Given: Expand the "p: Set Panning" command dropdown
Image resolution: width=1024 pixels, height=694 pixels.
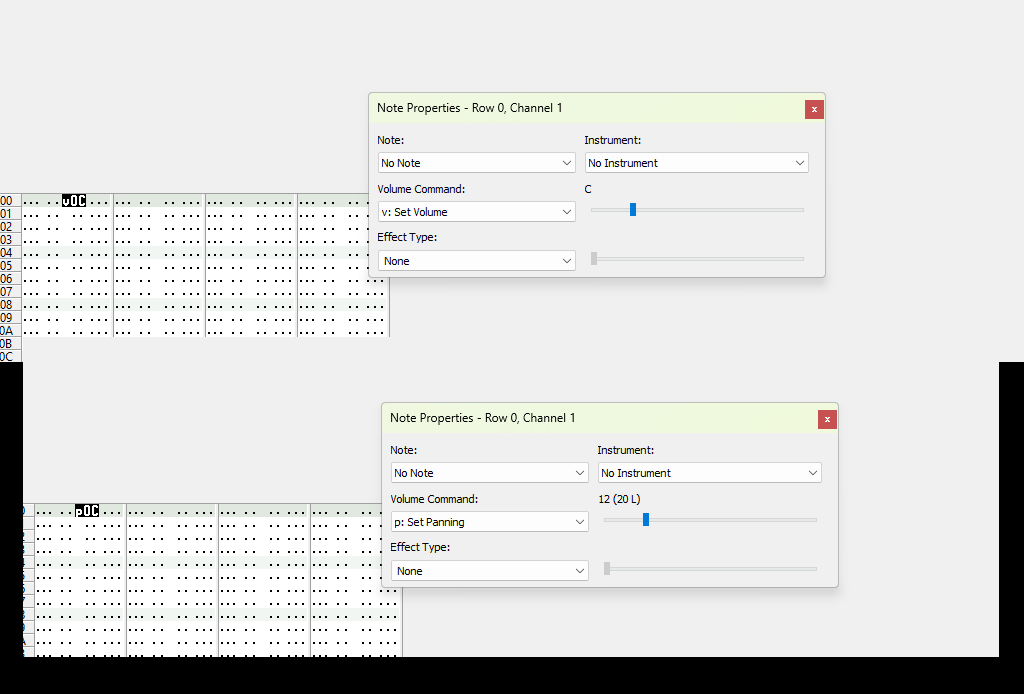Looking at the screenshot, I should [x=489, y=522].
